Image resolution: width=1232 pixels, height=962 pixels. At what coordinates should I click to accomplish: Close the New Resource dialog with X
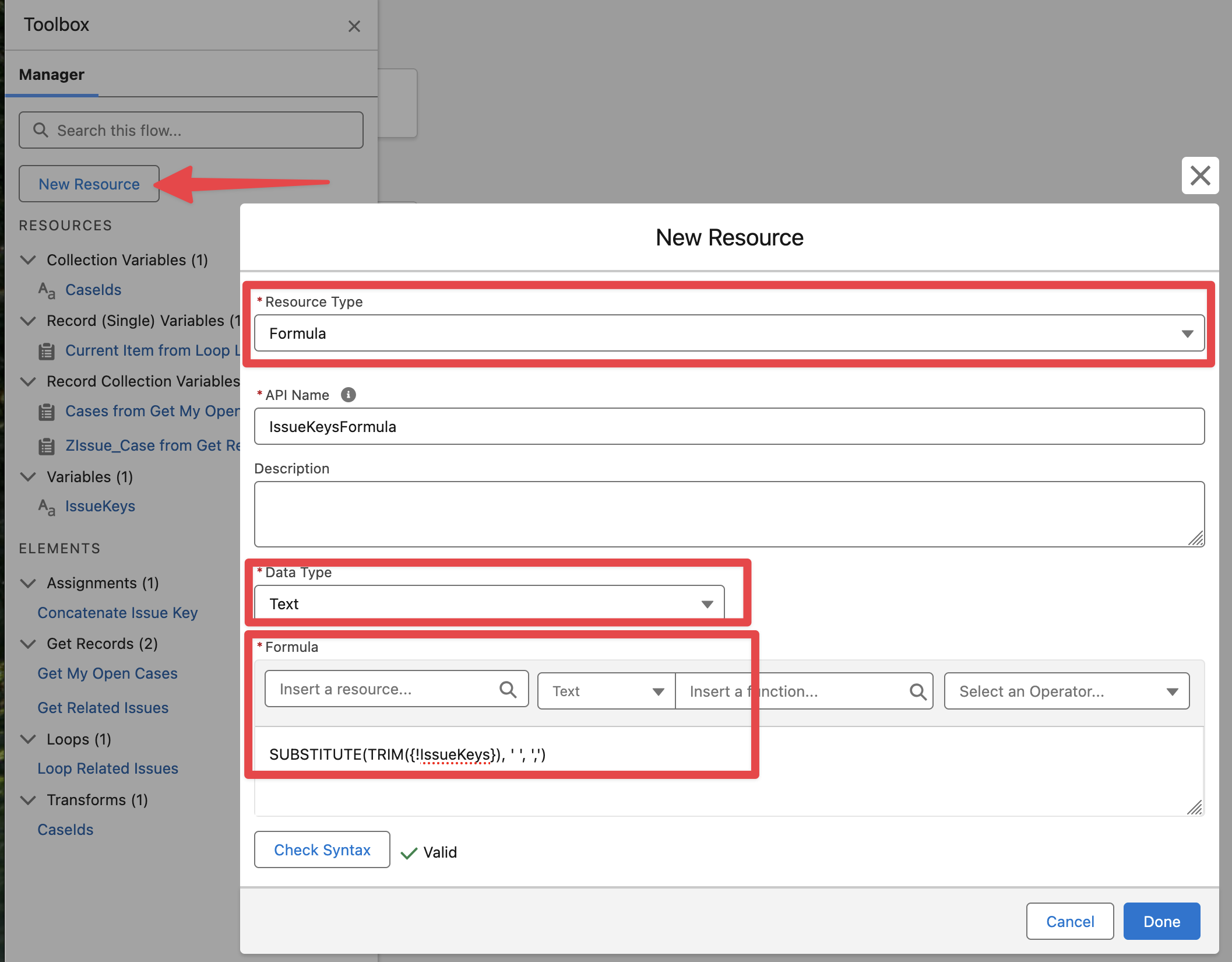(1200, 175)
